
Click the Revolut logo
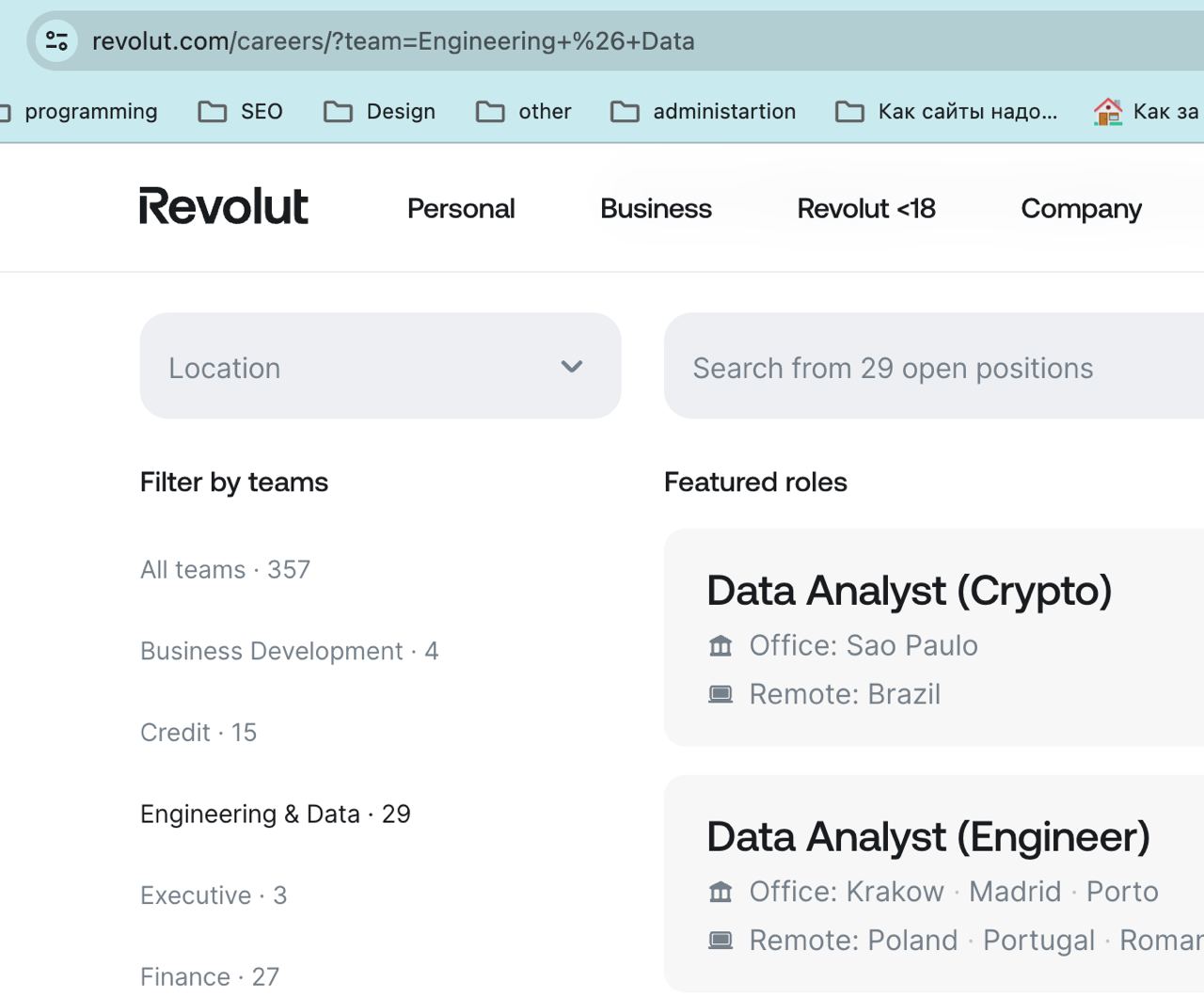point(224,206)
